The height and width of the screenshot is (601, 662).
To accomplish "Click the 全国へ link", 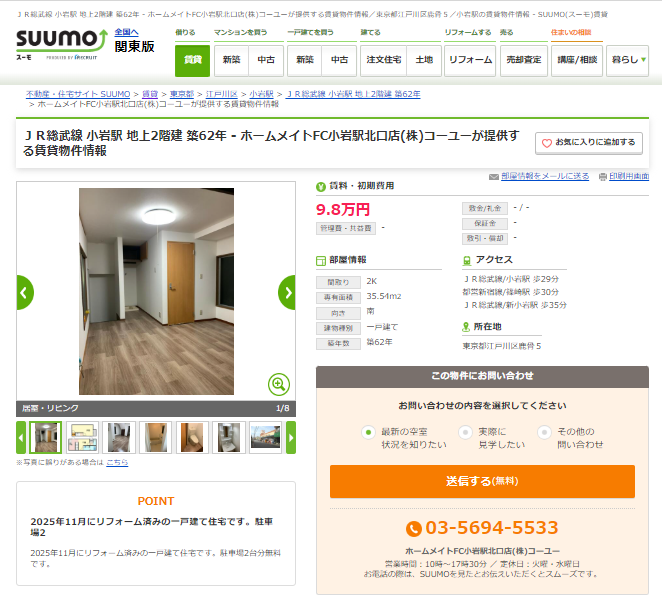I will (126, 32).
